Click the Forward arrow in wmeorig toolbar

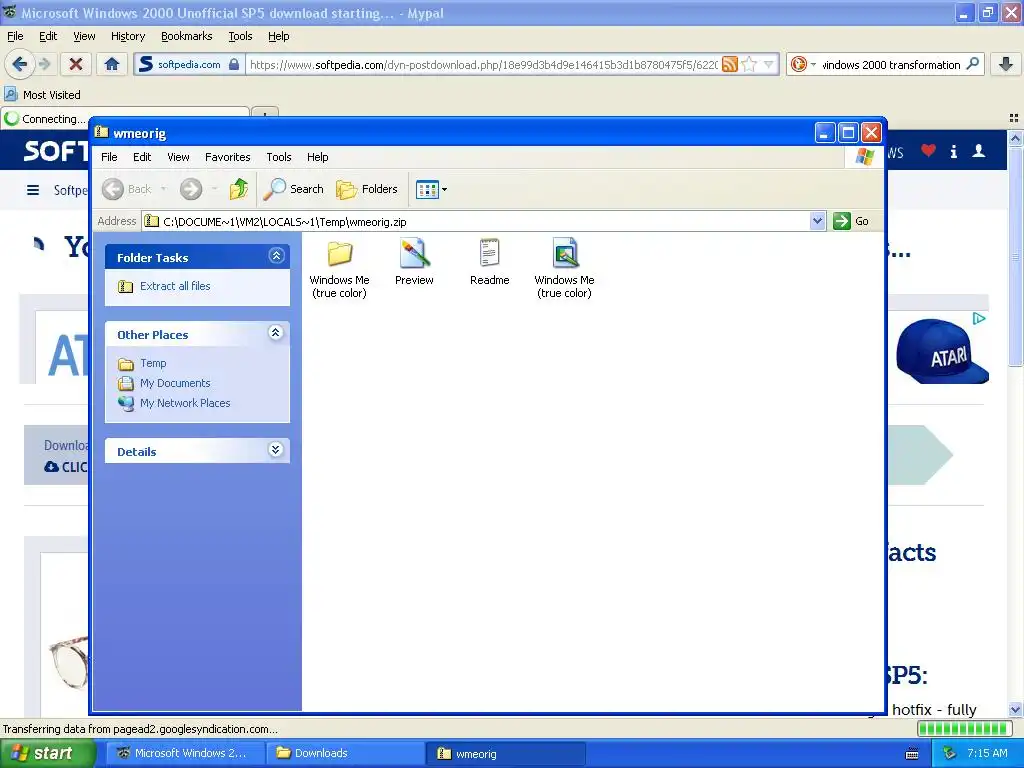(191, 189)
